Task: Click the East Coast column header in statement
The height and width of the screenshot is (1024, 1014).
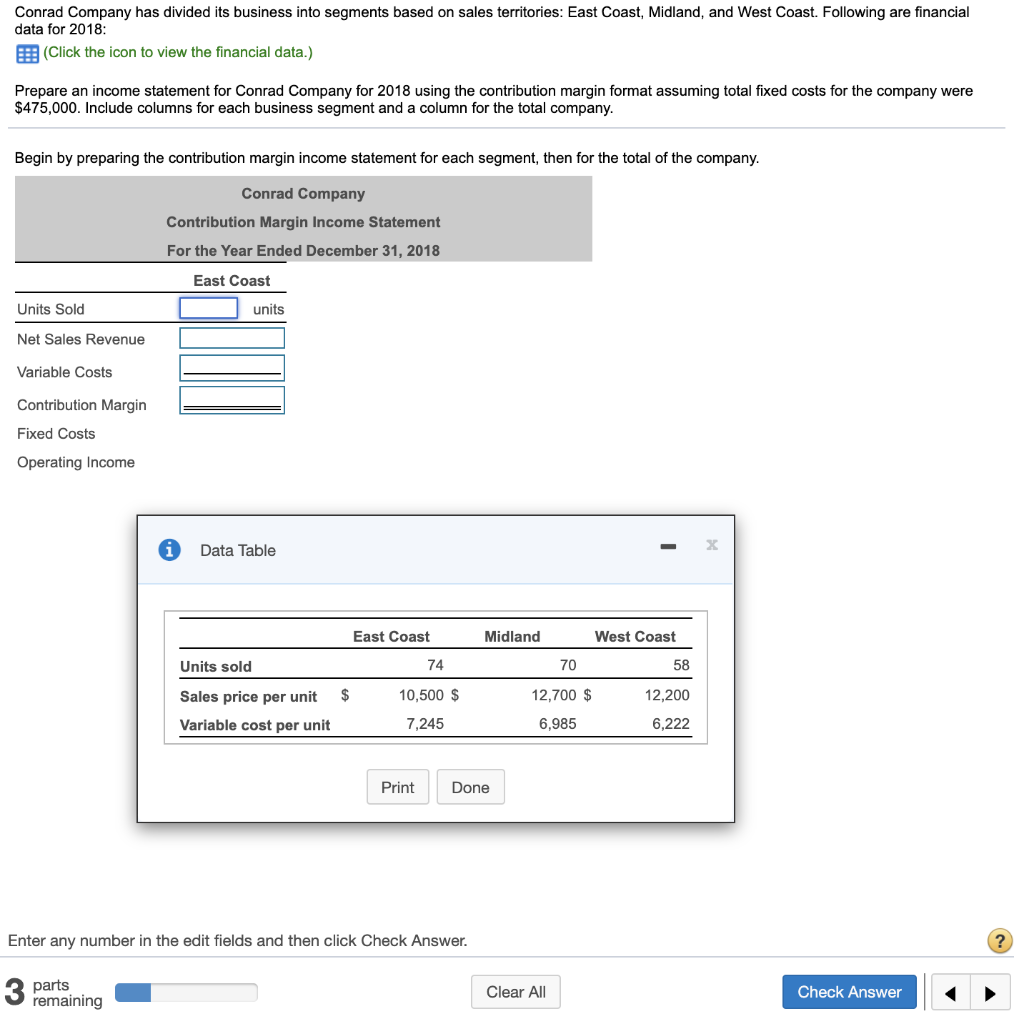Action: 232,281
